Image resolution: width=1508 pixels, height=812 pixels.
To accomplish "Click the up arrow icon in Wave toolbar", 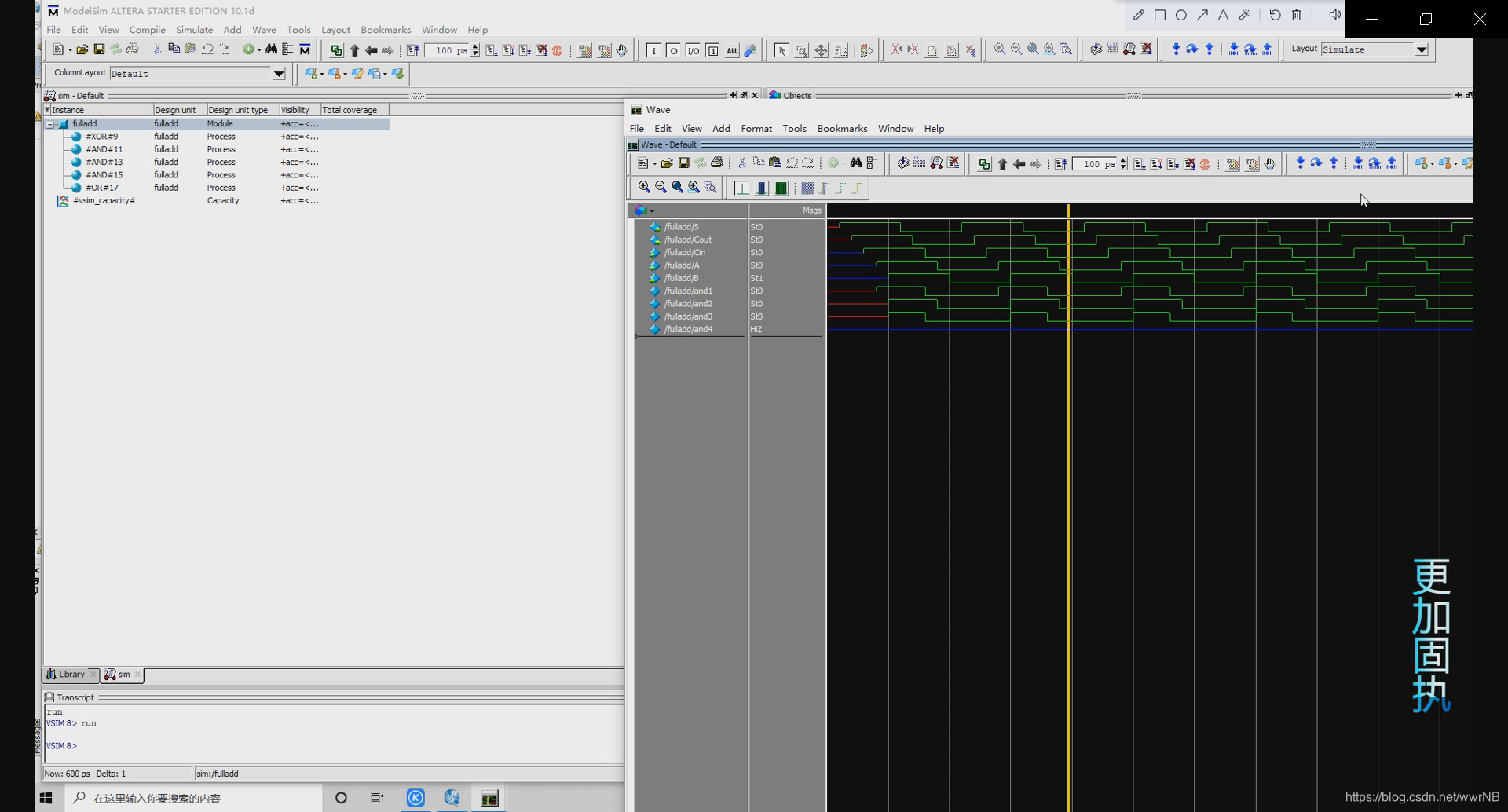I will click(1002, 164).
